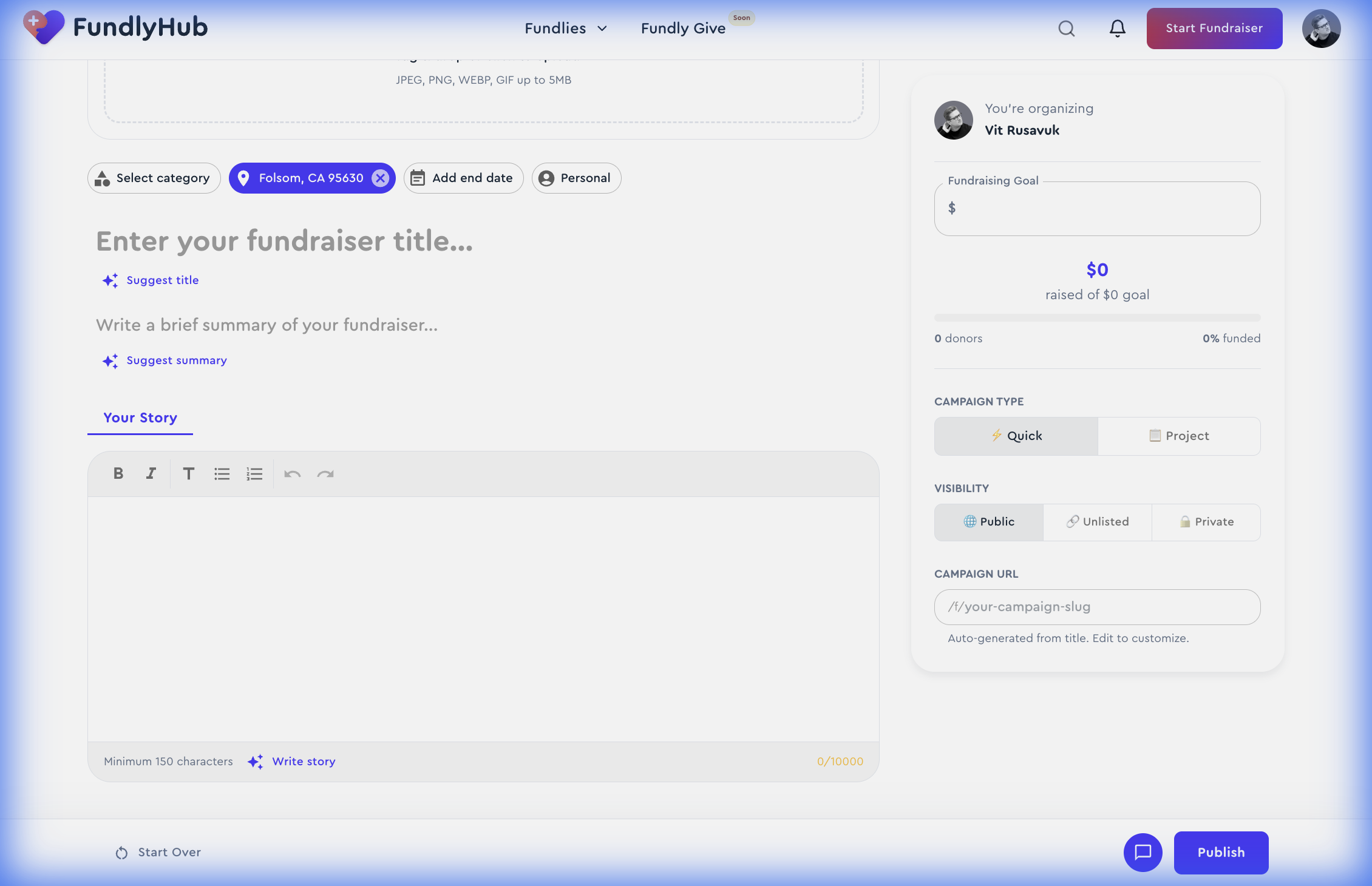
Task: Click the fundraising progress bar
Action: (1097, 317)
